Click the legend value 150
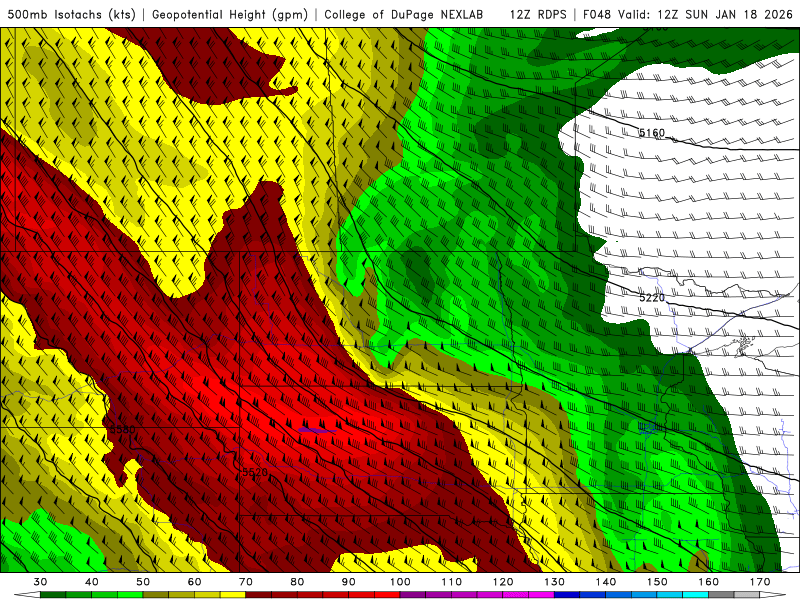 pyautogui.click(x=657, y=582)
